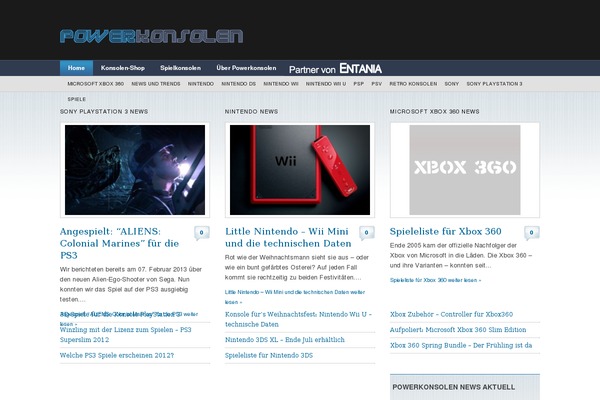Open comment bubble for Wii Mini article
Image resolution: width=600 pixels, height=400 pixels.
click(367, 232)
